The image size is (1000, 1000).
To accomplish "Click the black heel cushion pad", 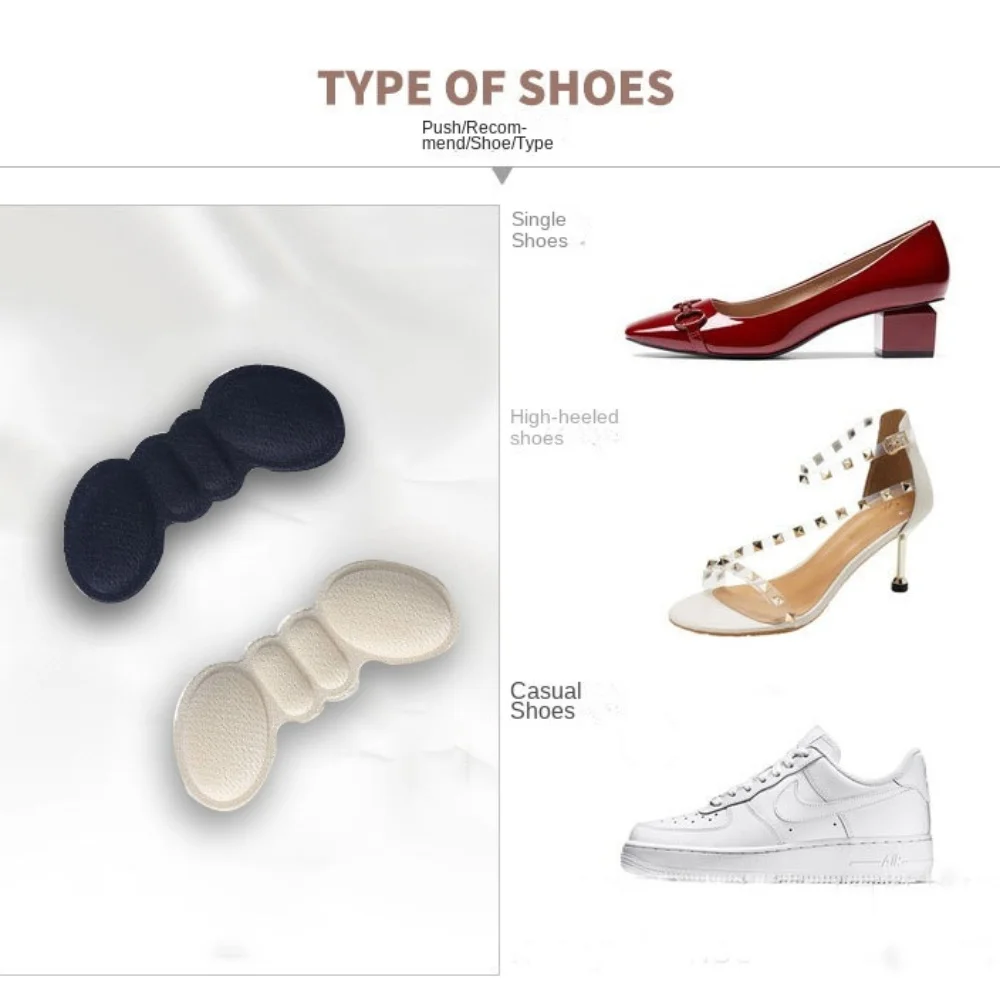I will coord(204,483).
